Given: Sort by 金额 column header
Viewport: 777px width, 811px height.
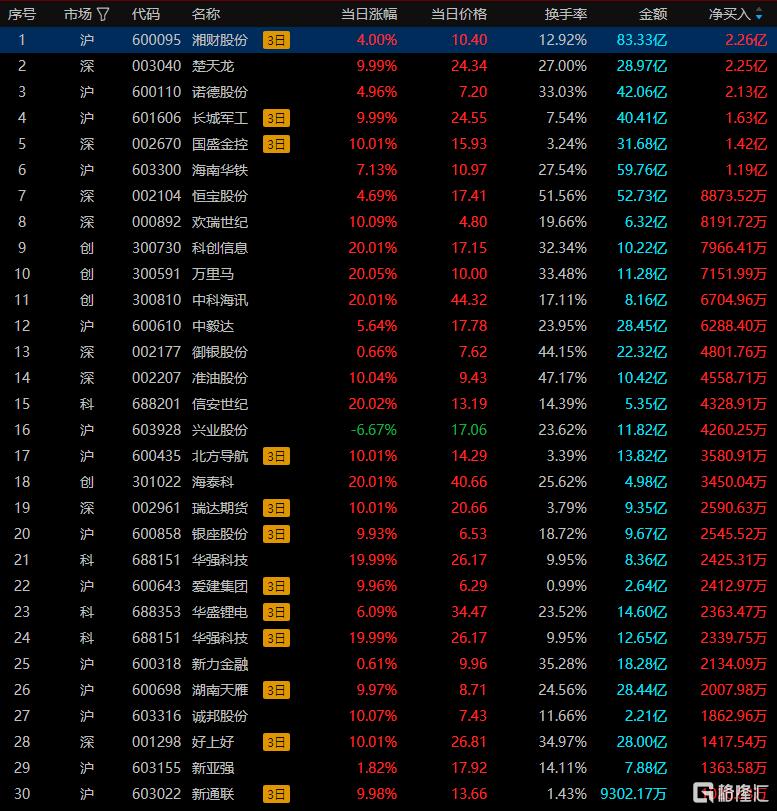Looking at the screenshot, I should [x=653, y=14].
